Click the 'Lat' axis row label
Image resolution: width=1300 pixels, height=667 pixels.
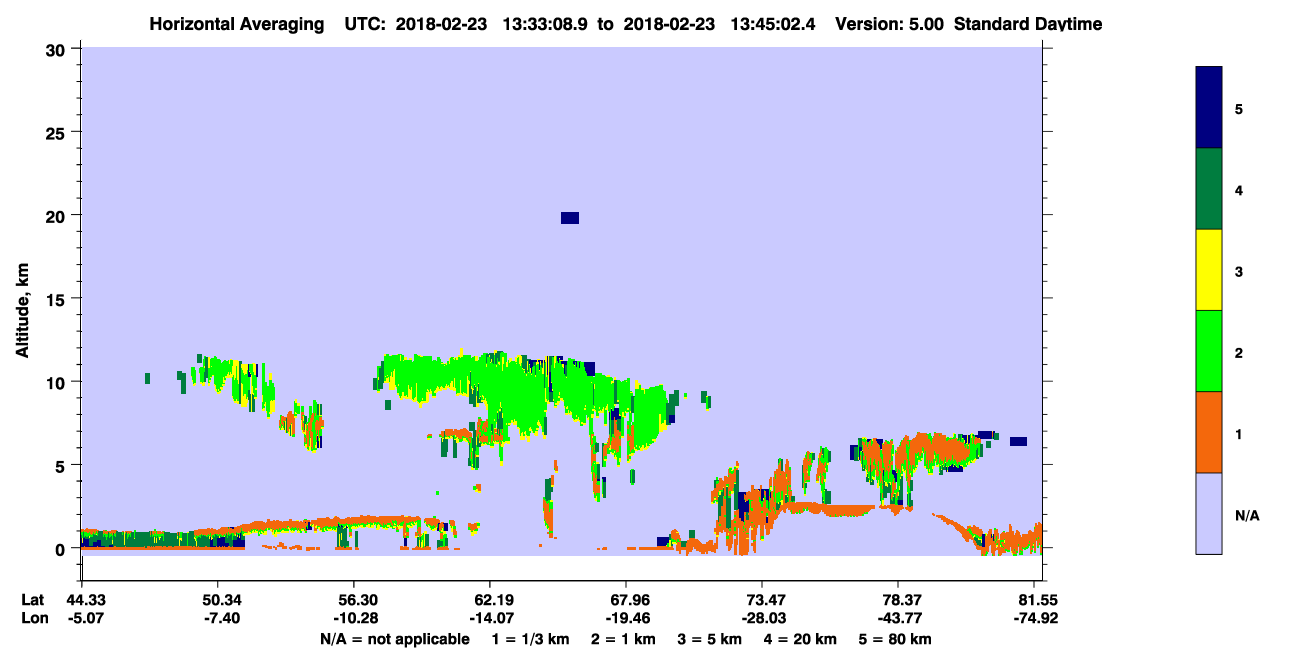tap(32, 600)
